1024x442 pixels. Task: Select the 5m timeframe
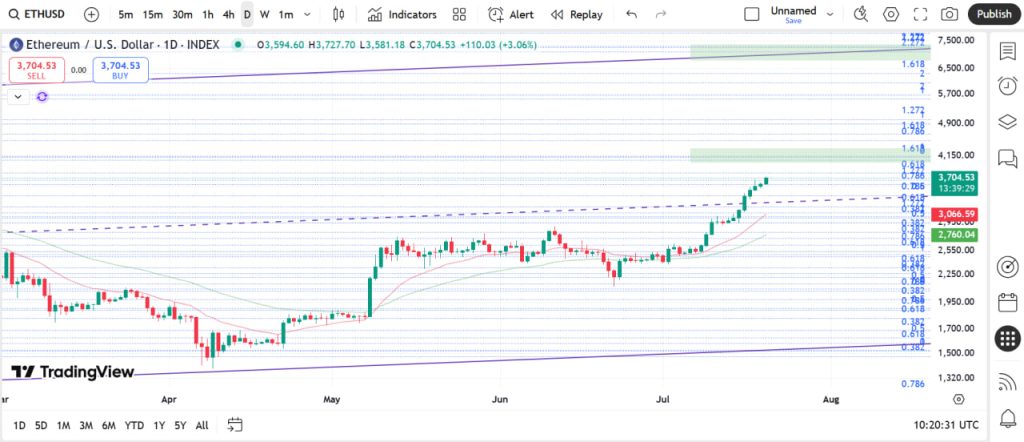click(126, 14)
